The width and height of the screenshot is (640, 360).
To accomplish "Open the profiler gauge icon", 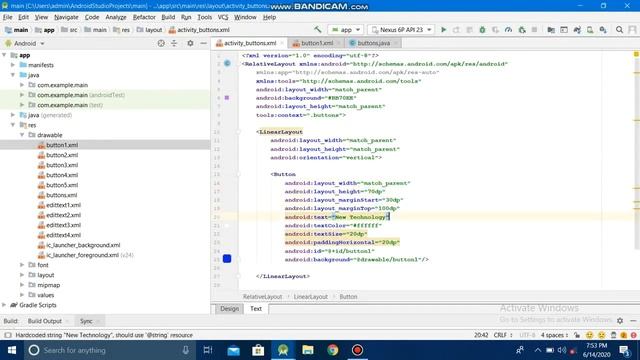I will point(508,30).
